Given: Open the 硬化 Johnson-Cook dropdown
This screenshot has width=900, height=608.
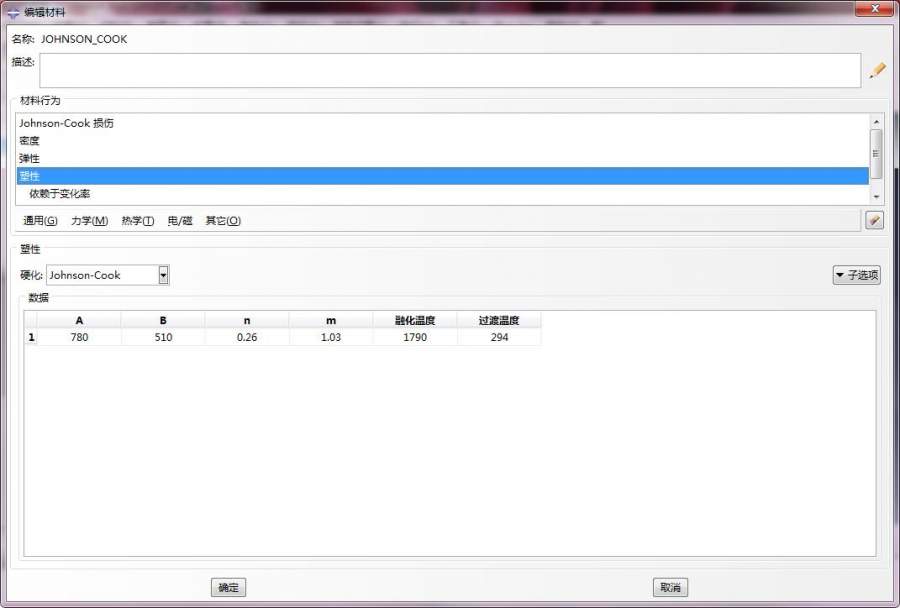Looking at the screenshot, I should pos(164,275).
